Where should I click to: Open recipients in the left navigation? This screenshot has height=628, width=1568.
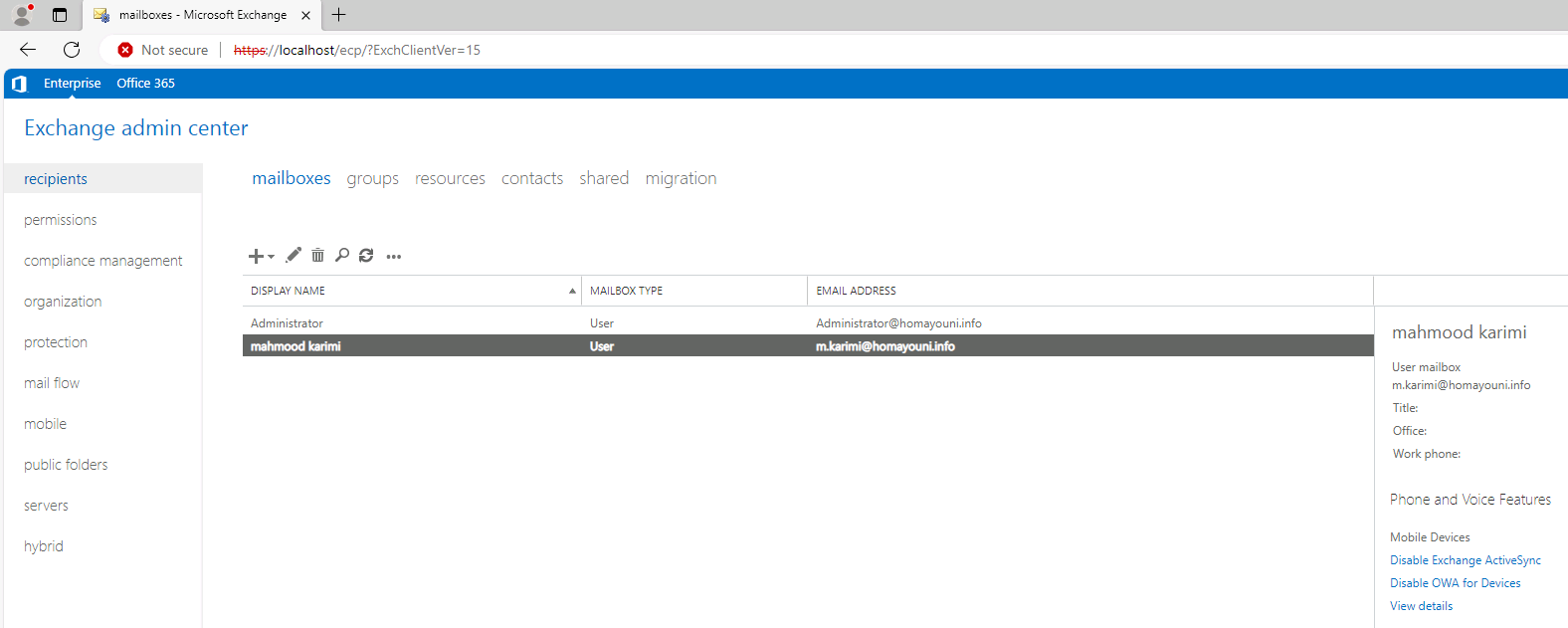[103, 179]
